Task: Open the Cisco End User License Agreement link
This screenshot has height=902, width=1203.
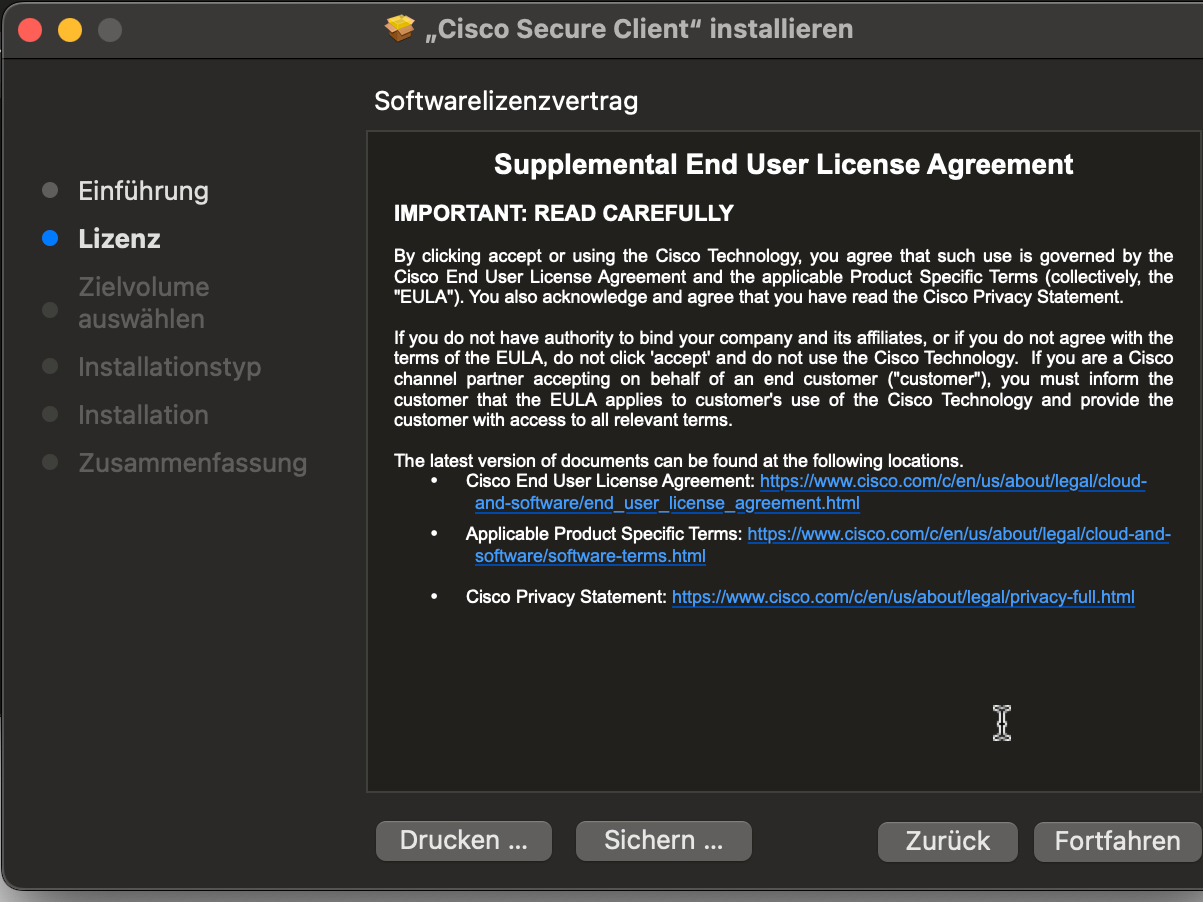Action: tap(952, 482)
